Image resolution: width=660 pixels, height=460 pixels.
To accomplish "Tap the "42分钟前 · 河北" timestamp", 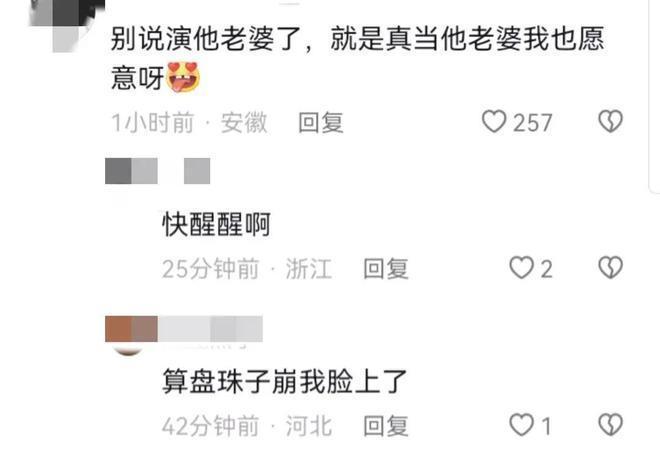I will tap(247, 426).
